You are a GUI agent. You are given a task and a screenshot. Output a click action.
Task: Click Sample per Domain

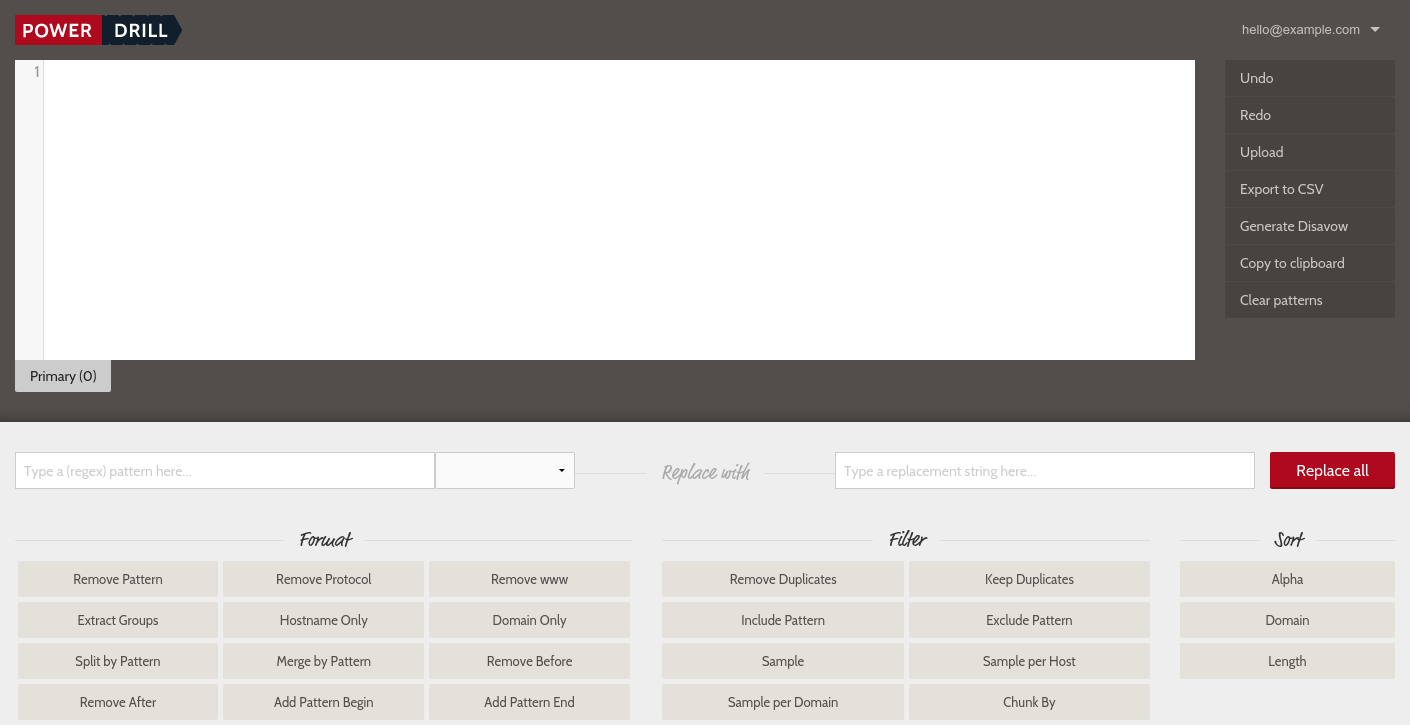pyautogui.click(x=783, y=702)
